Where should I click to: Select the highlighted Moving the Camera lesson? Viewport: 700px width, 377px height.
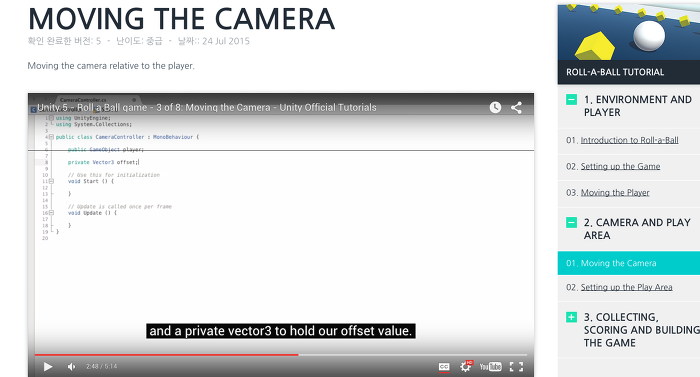point(629,263)
